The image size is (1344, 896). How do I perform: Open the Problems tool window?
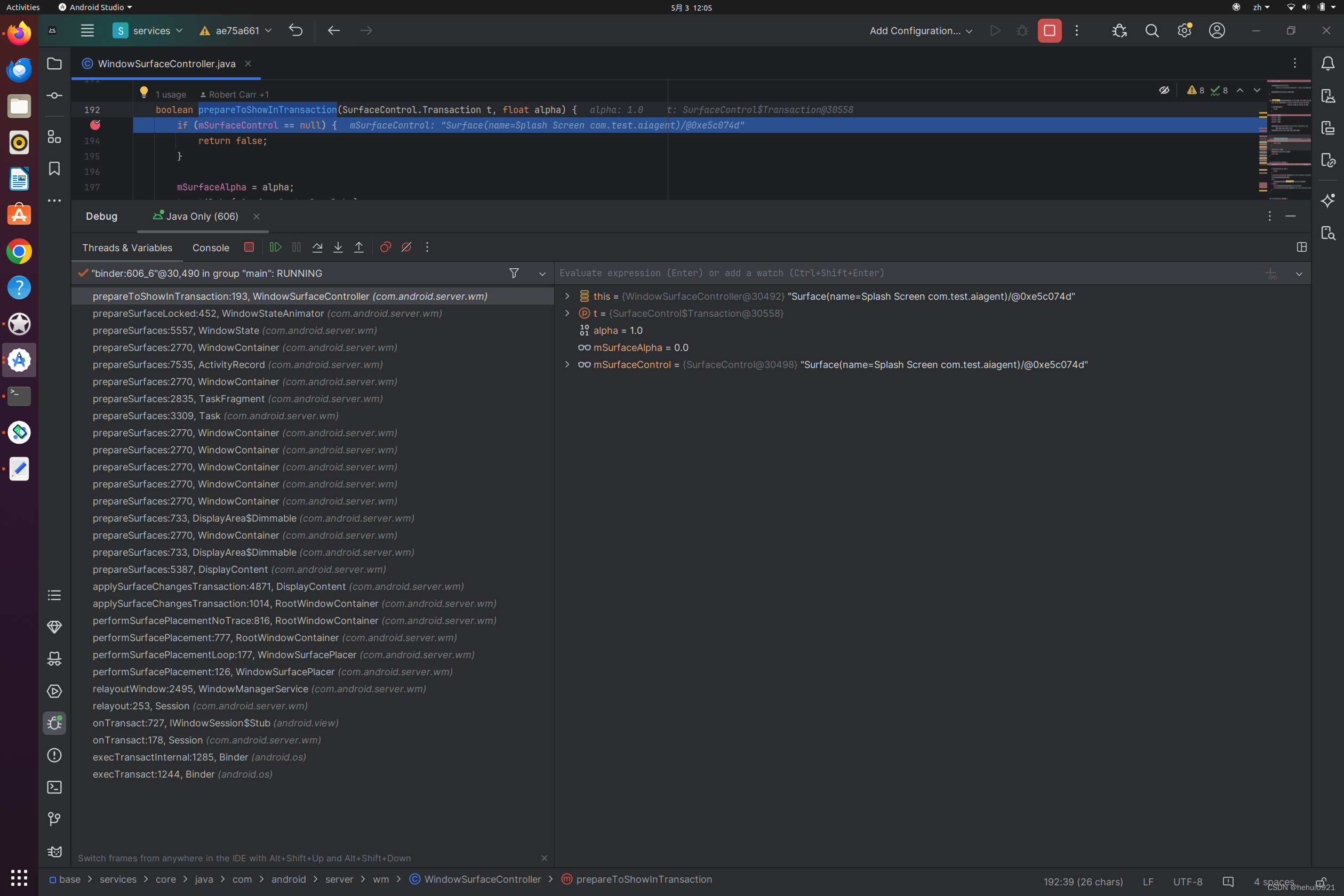[54, 755]
